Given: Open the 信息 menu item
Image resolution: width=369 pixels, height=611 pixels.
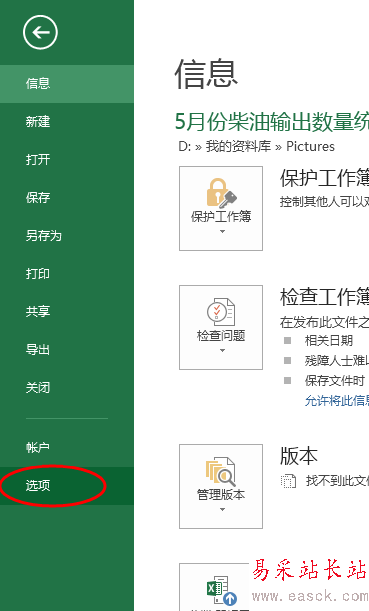Looking at the screenshot, I should pos(67,84).
